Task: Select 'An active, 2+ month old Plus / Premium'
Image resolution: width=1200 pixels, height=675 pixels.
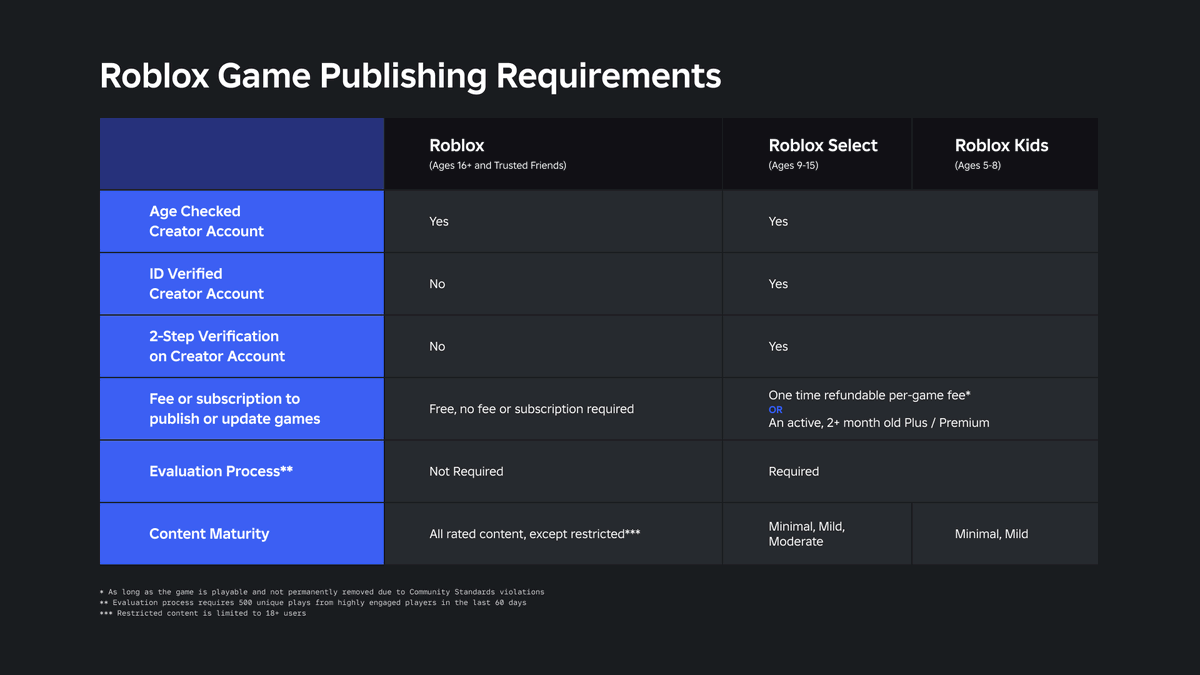Action: [x=879, y=423]
